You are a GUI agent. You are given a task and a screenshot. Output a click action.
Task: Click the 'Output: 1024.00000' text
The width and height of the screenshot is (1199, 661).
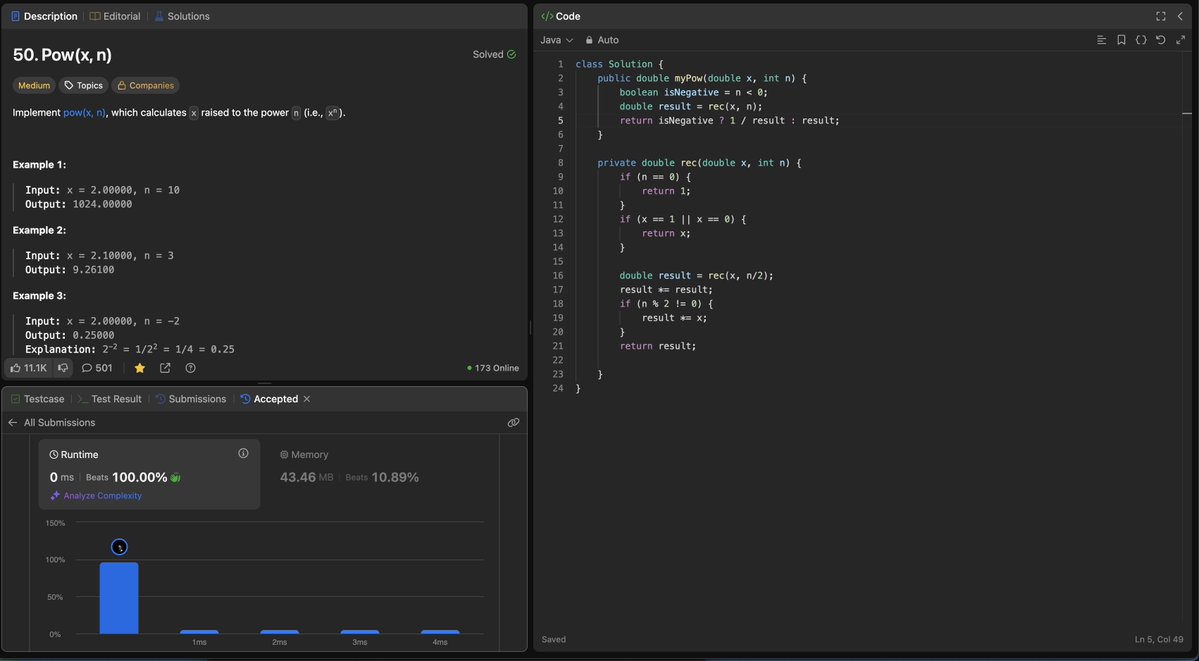pyautogui.click(x=79, y=204)
